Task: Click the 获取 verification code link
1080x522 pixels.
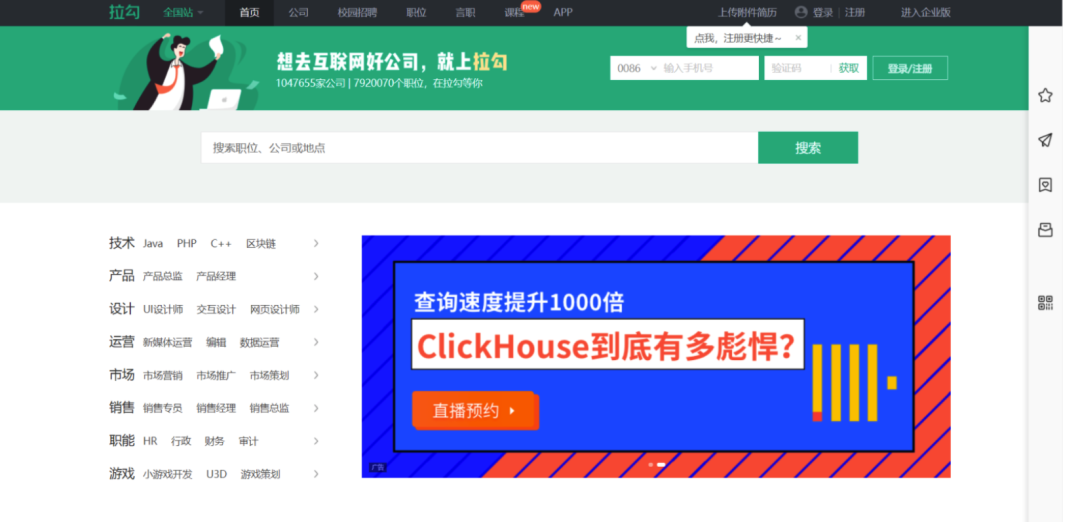Action: click(x=849, y=68)
